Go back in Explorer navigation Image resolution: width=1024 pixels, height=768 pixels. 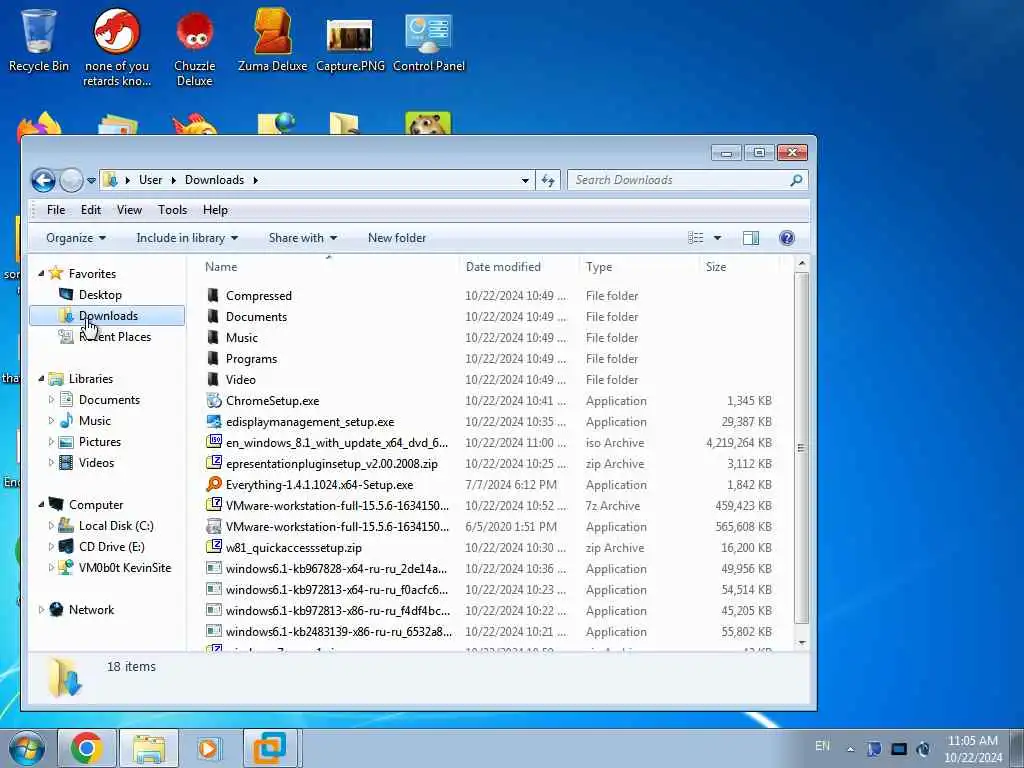(43, 180)
